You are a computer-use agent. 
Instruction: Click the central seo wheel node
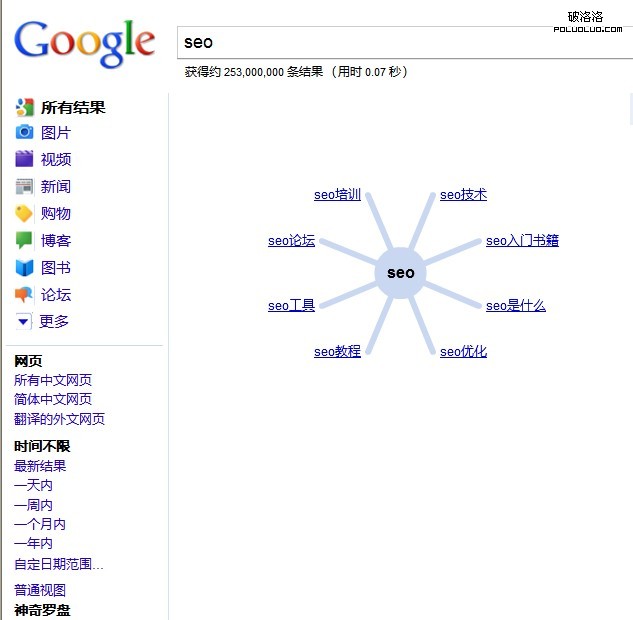pyautogui.click(x=400, y=273)
